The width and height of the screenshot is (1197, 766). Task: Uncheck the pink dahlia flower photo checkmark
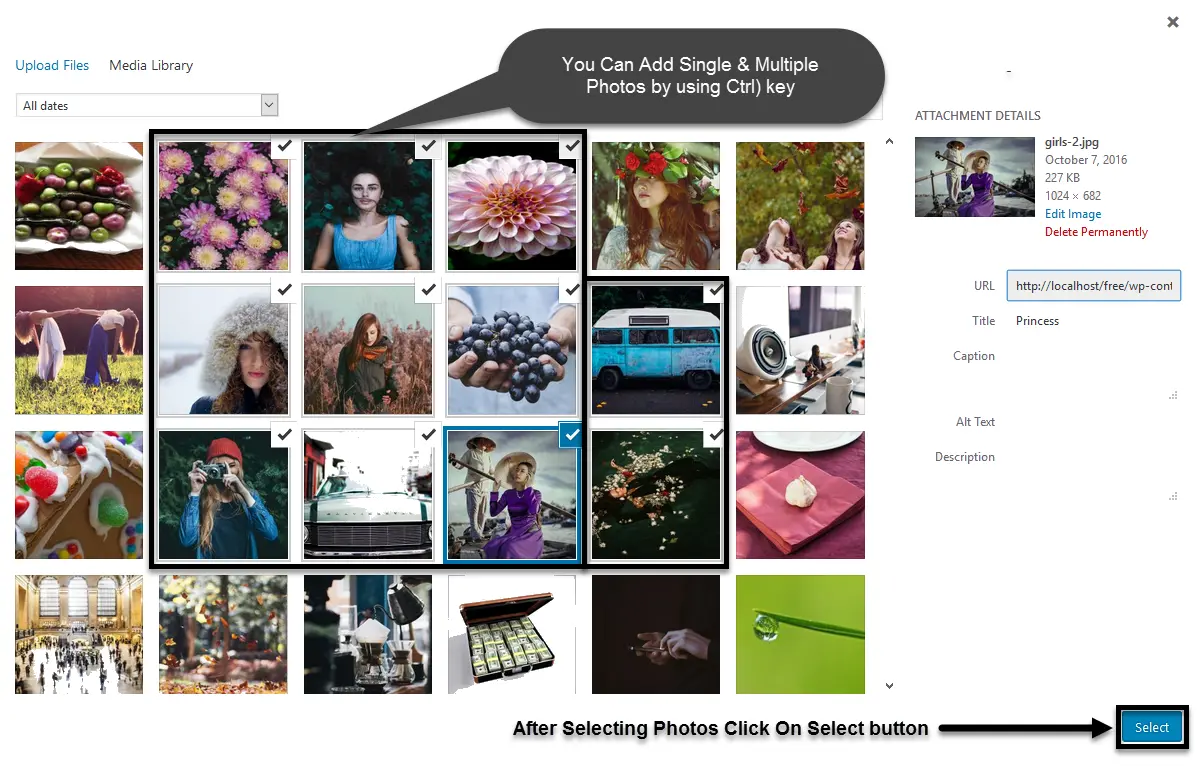pyautogui.click(x=572, y=146)
